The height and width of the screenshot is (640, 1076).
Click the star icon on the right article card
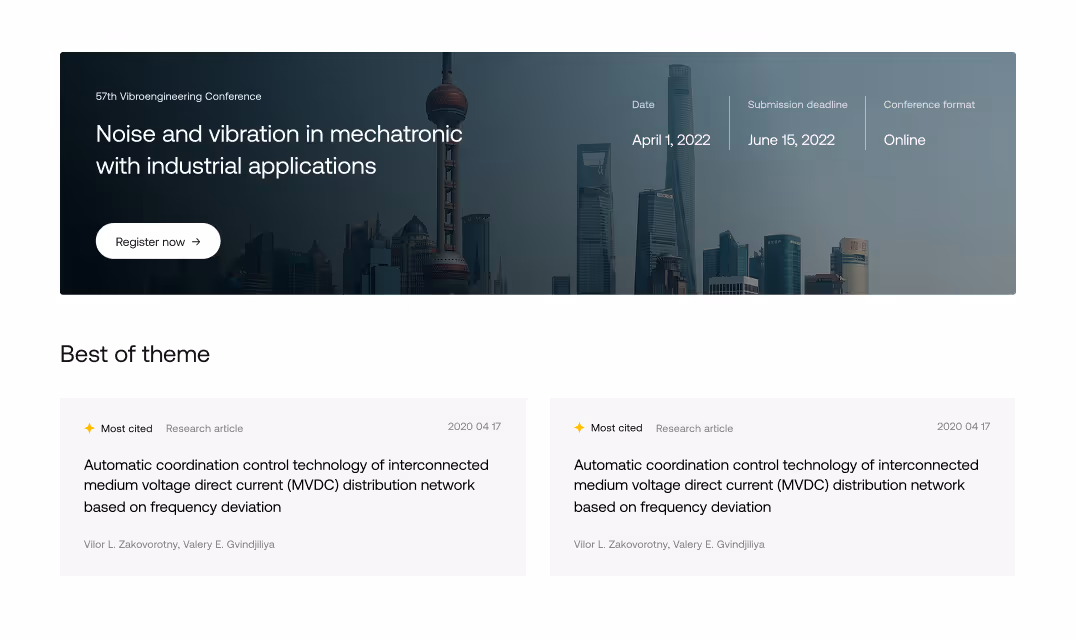[579, 428]
